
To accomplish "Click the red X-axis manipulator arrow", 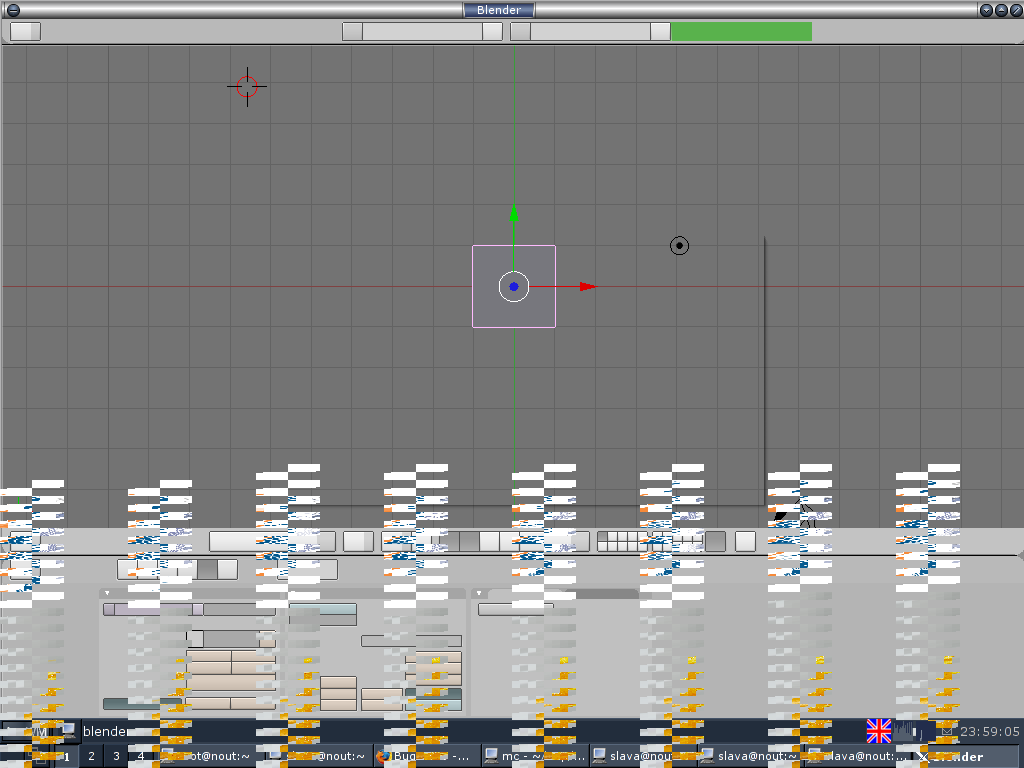I will coord(587,287).
